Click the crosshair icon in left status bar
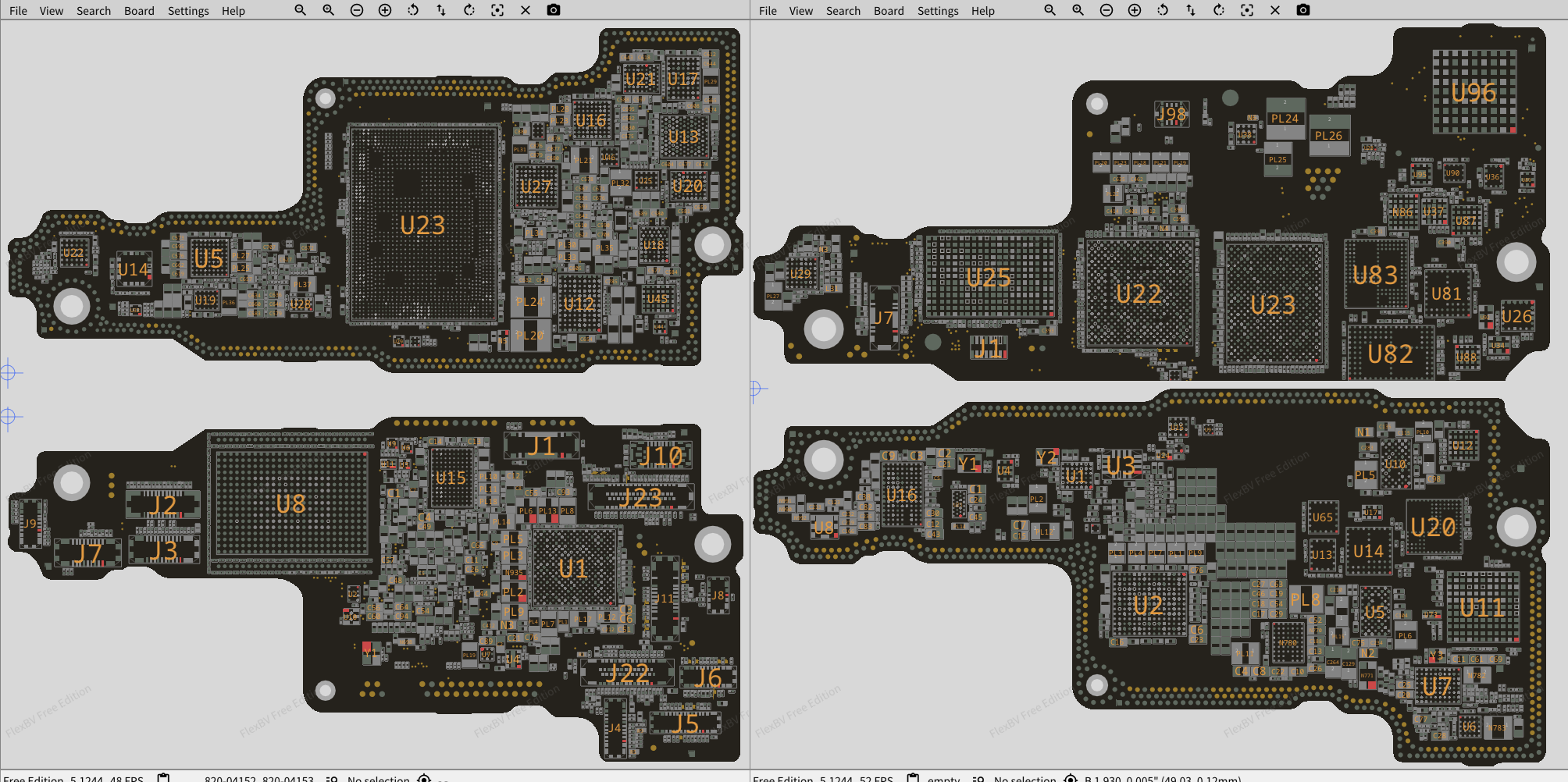This screenshot has height=782, width=1568. pyautogui.click(x=424, y=777)
